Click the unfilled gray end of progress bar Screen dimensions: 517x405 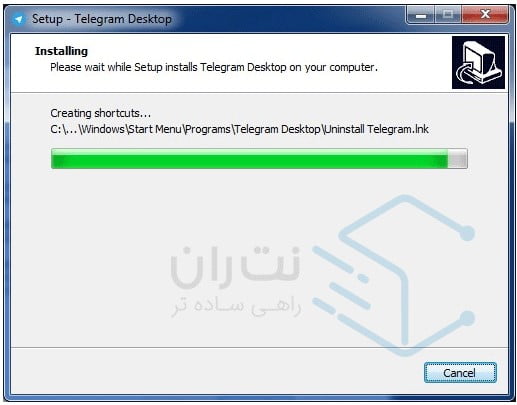[457, 159]
